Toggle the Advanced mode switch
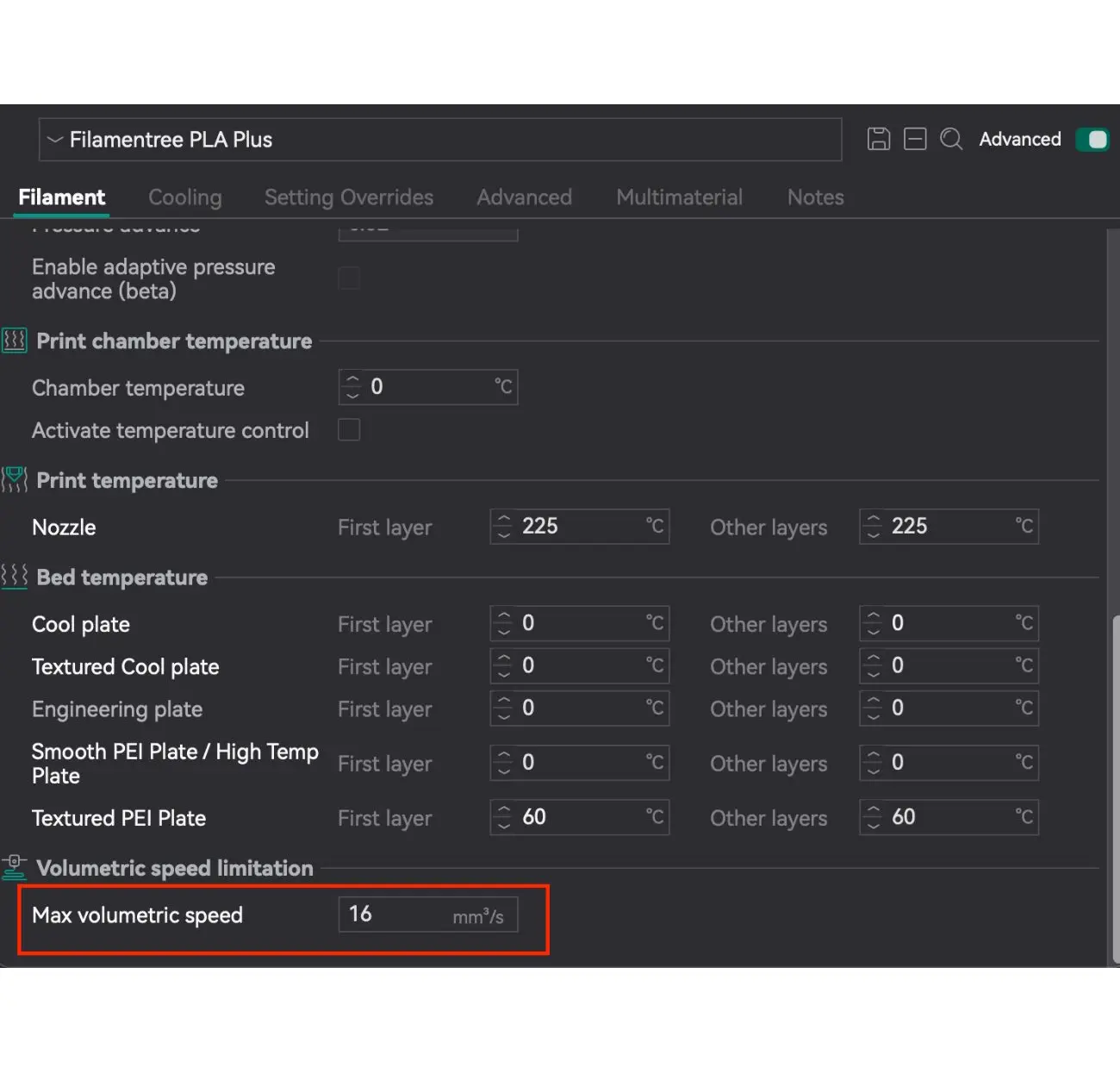1120x1067 pixels. 1092,140
